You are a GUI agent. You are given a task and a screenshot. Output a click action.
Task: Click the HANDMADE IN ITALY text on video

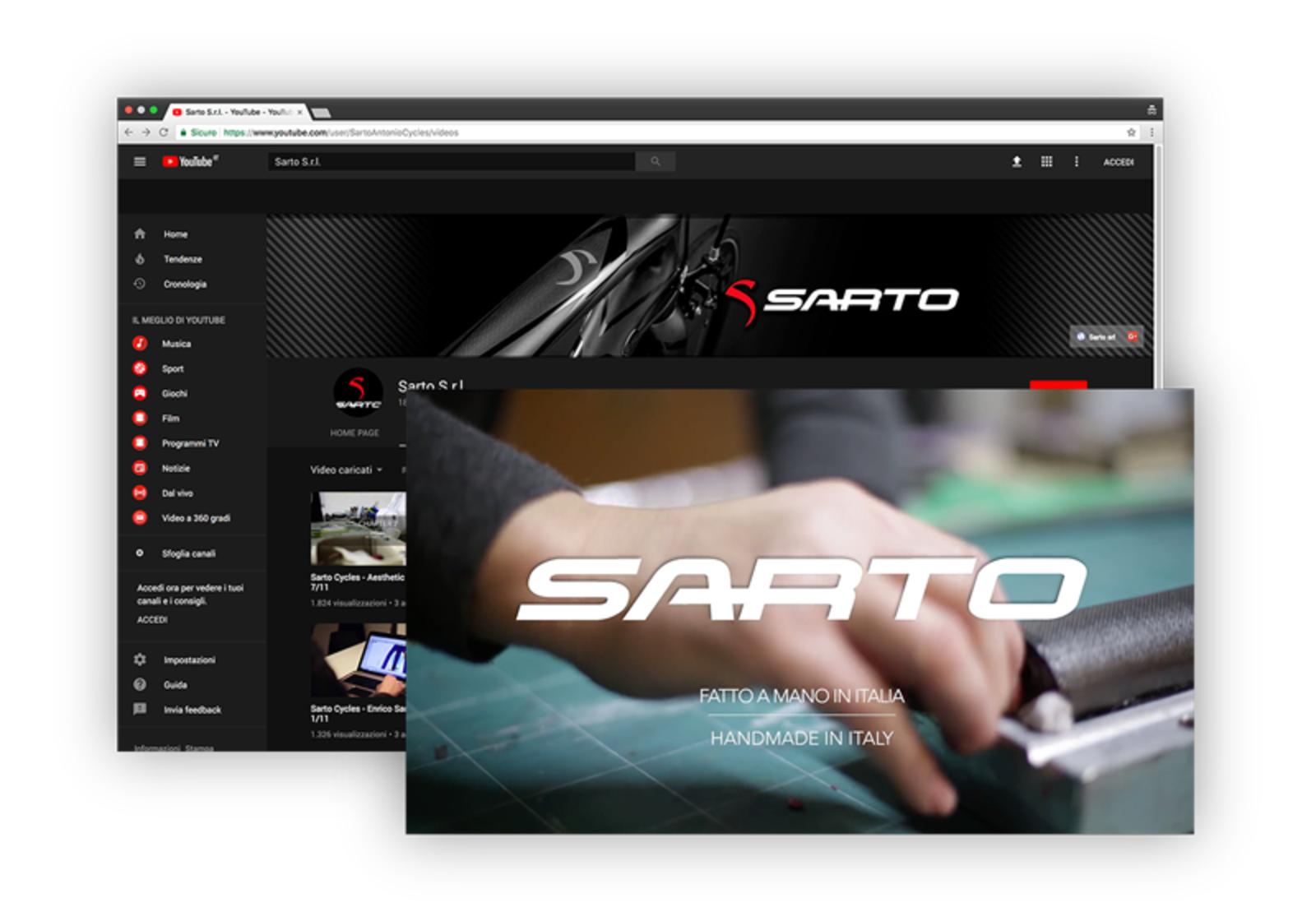[x=801, y=738]
